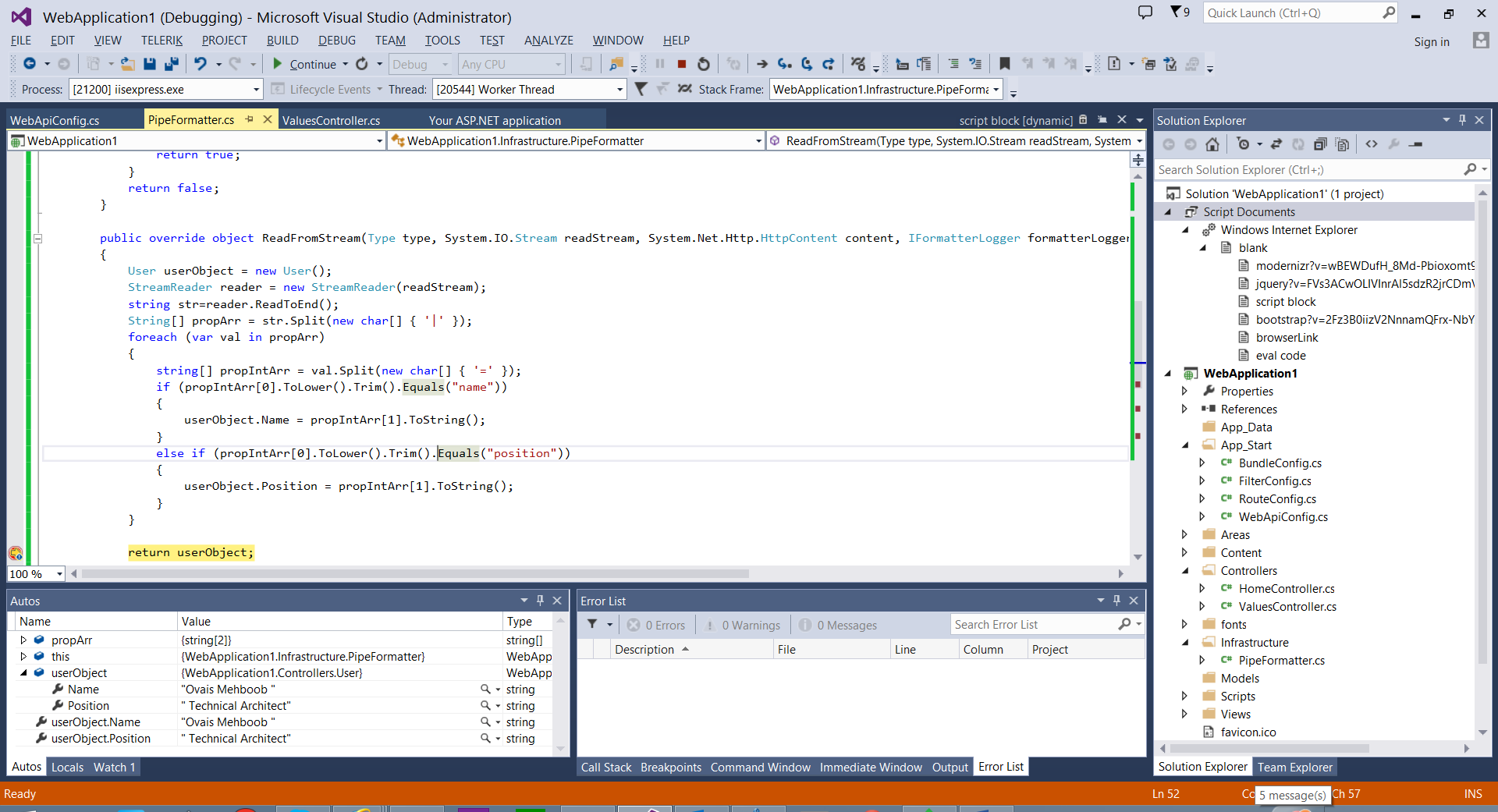Click Show All Files icon in Solution Explorer

(x=1342, y=144)
